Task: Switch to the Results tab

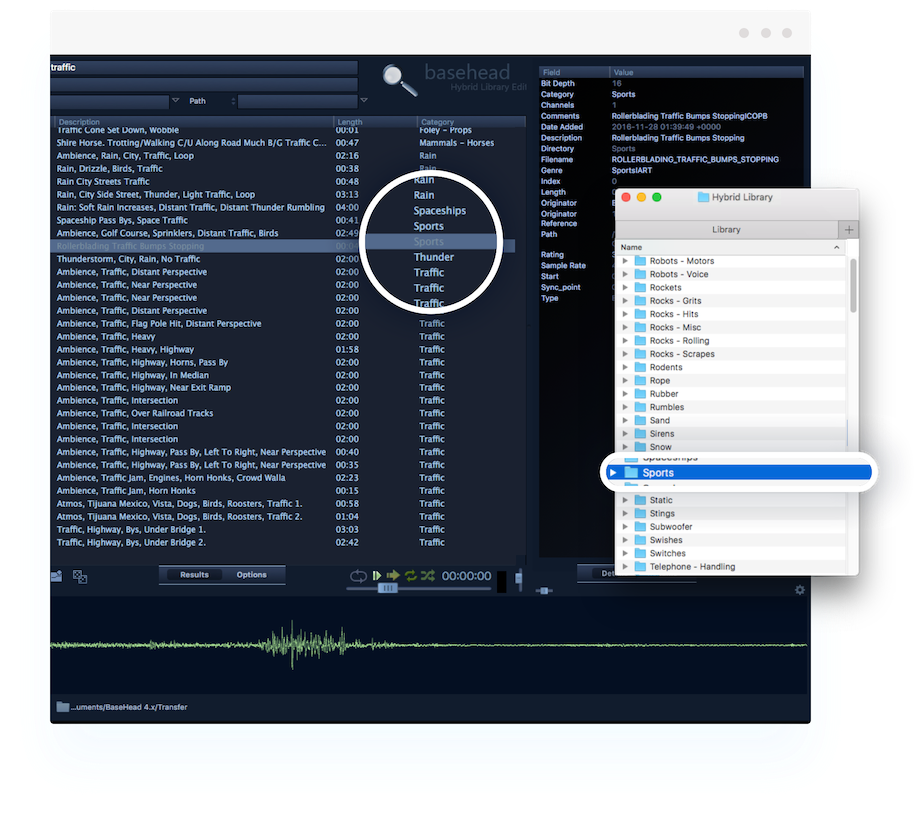Action: [194, 575]
